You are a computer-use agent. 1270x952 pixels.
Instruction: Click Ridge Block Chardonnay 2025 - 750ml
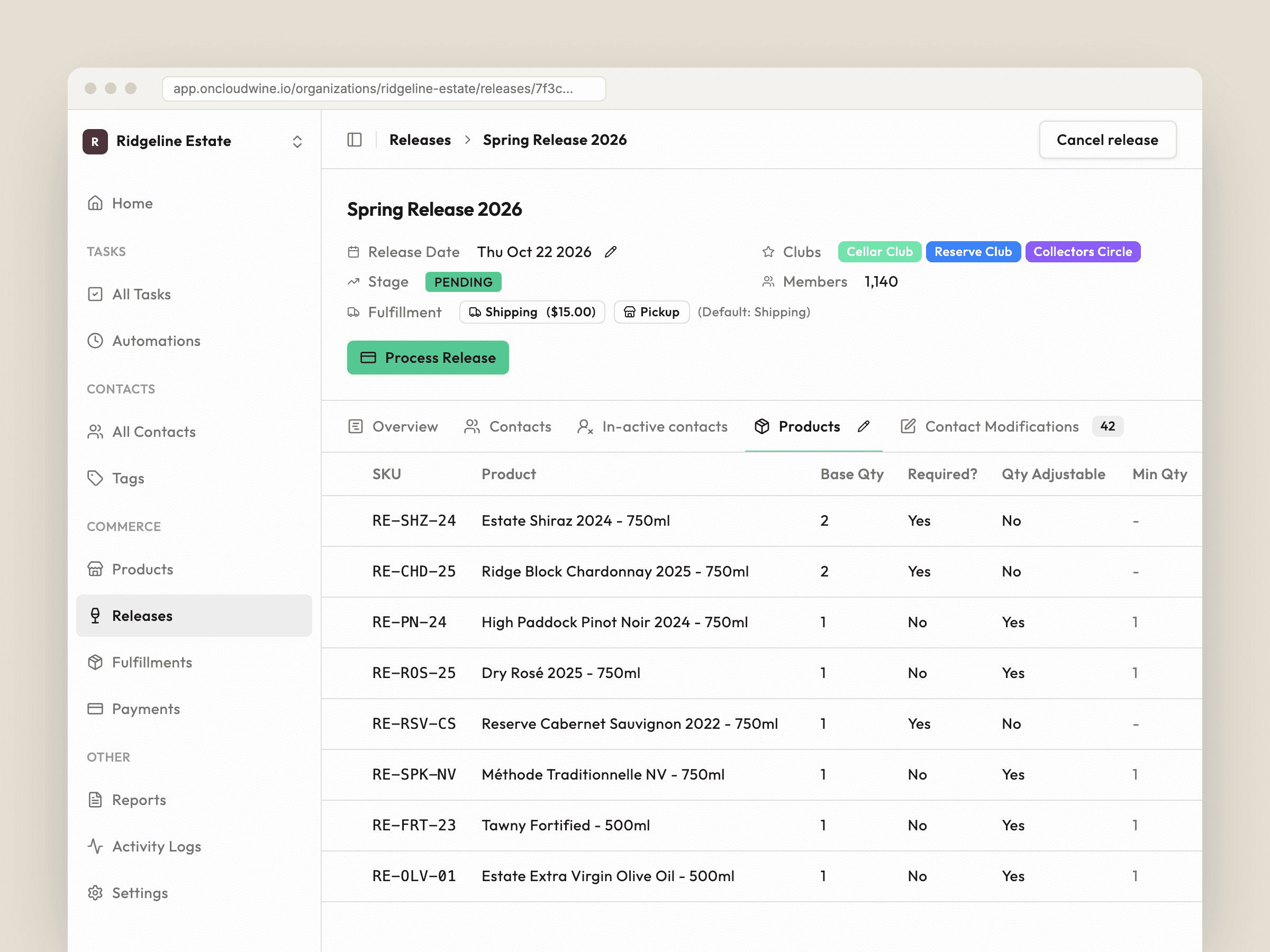pos(615,572)
